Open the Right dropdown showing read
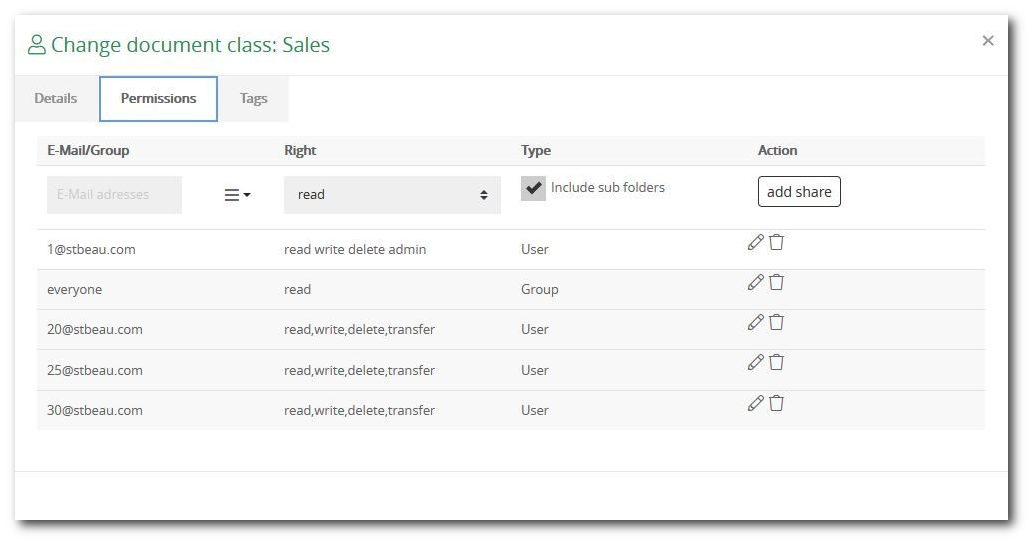 (x=392, y=195)
